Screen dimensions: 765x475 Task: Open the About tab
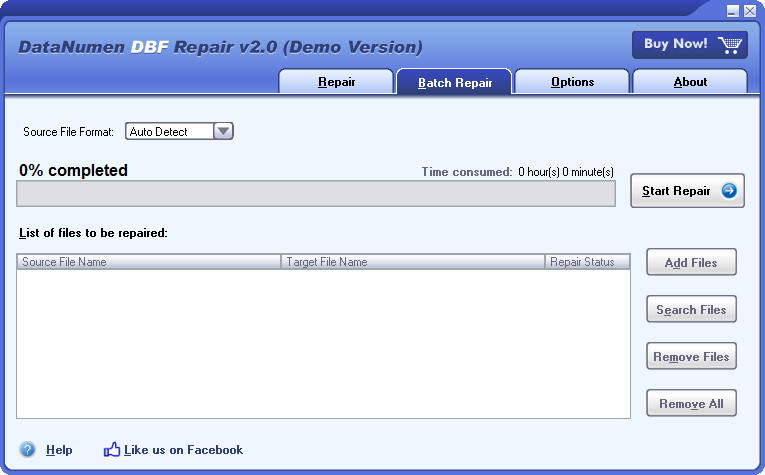(690, 81)
